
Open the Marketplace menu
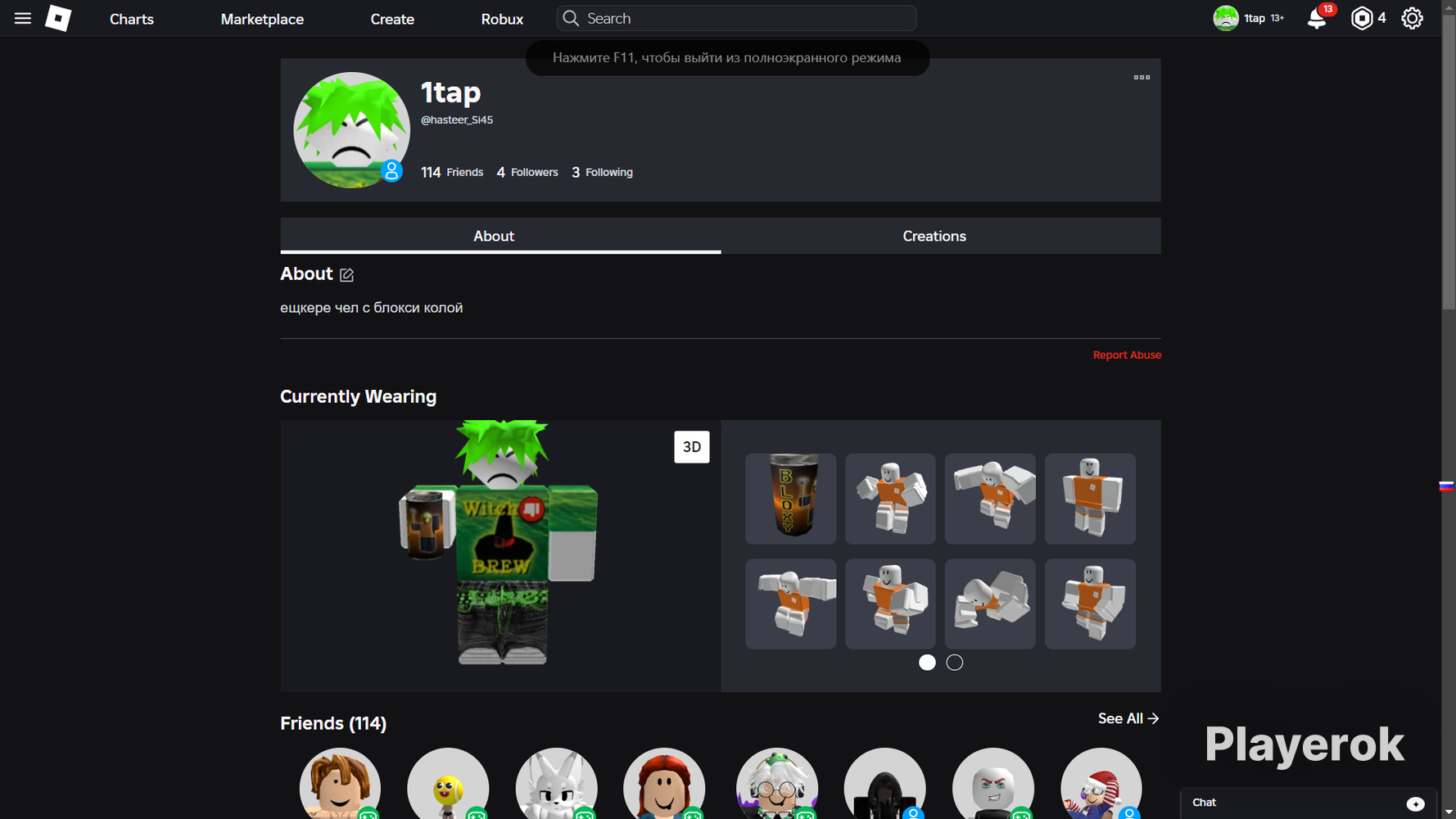(x=262, y=19)
